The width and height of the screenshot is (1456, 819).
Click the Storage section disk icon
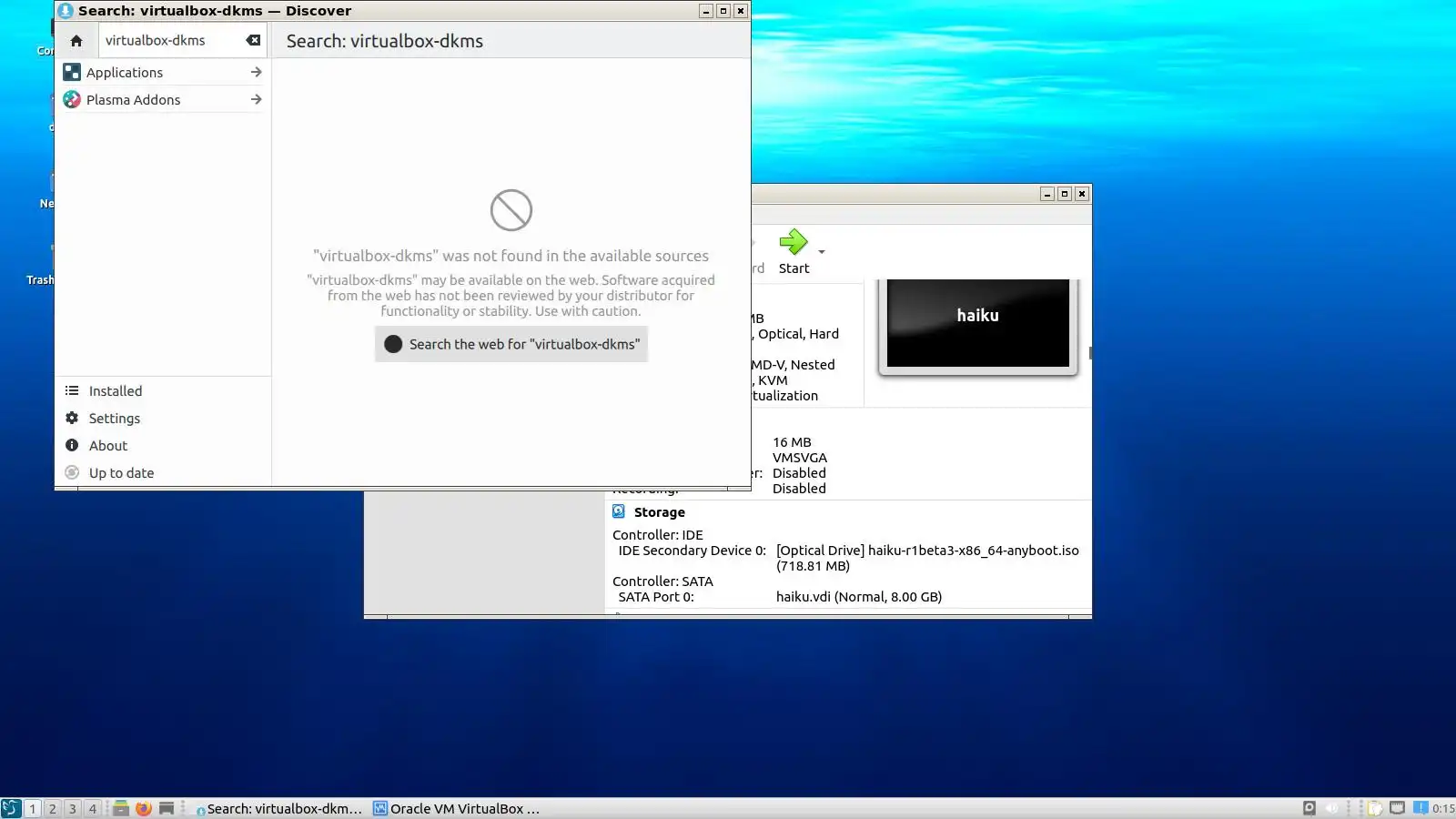[619, 511]
